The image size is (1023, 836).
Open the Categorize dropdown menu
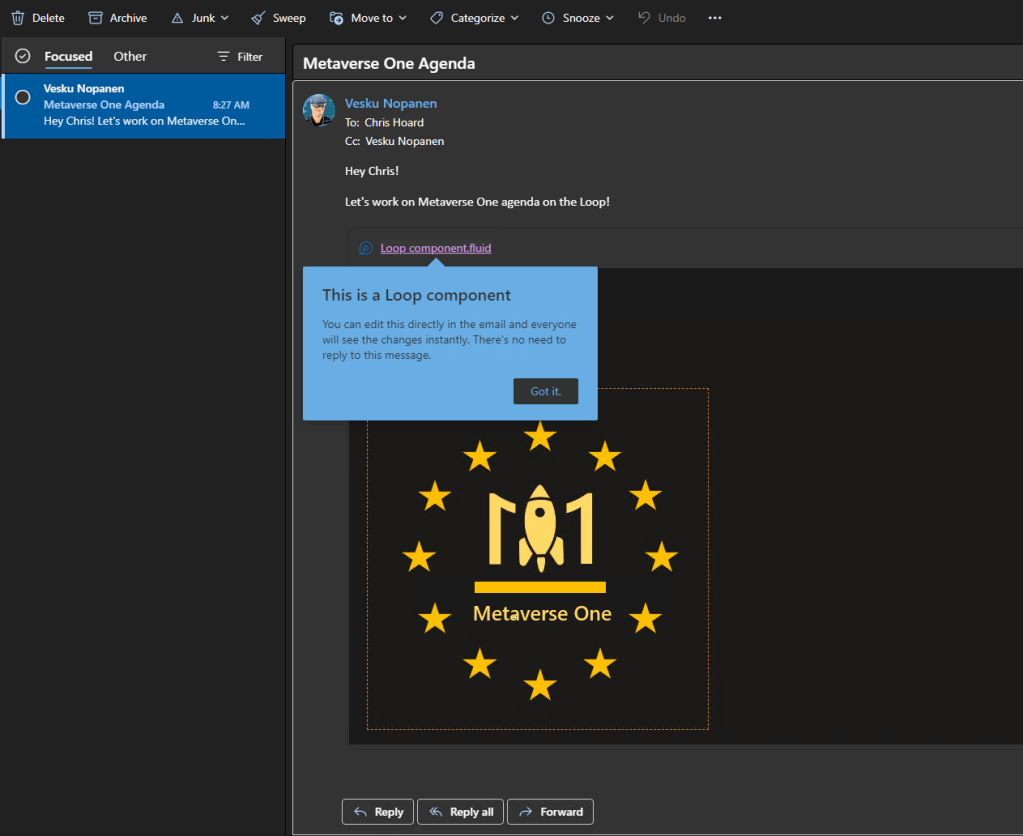(514, 18)
